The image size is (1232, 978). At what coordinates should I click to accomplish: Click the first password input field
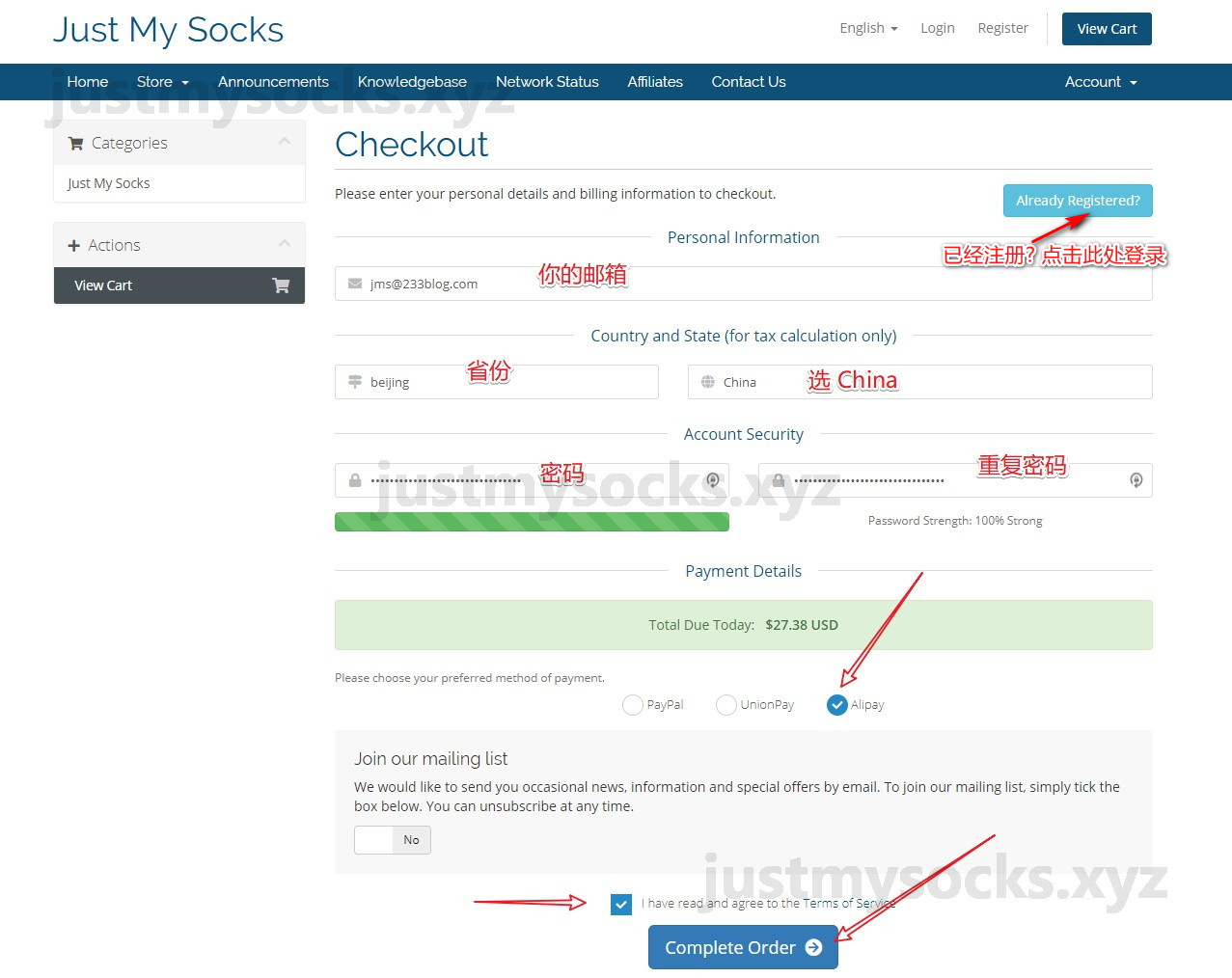tap(532, 480)
